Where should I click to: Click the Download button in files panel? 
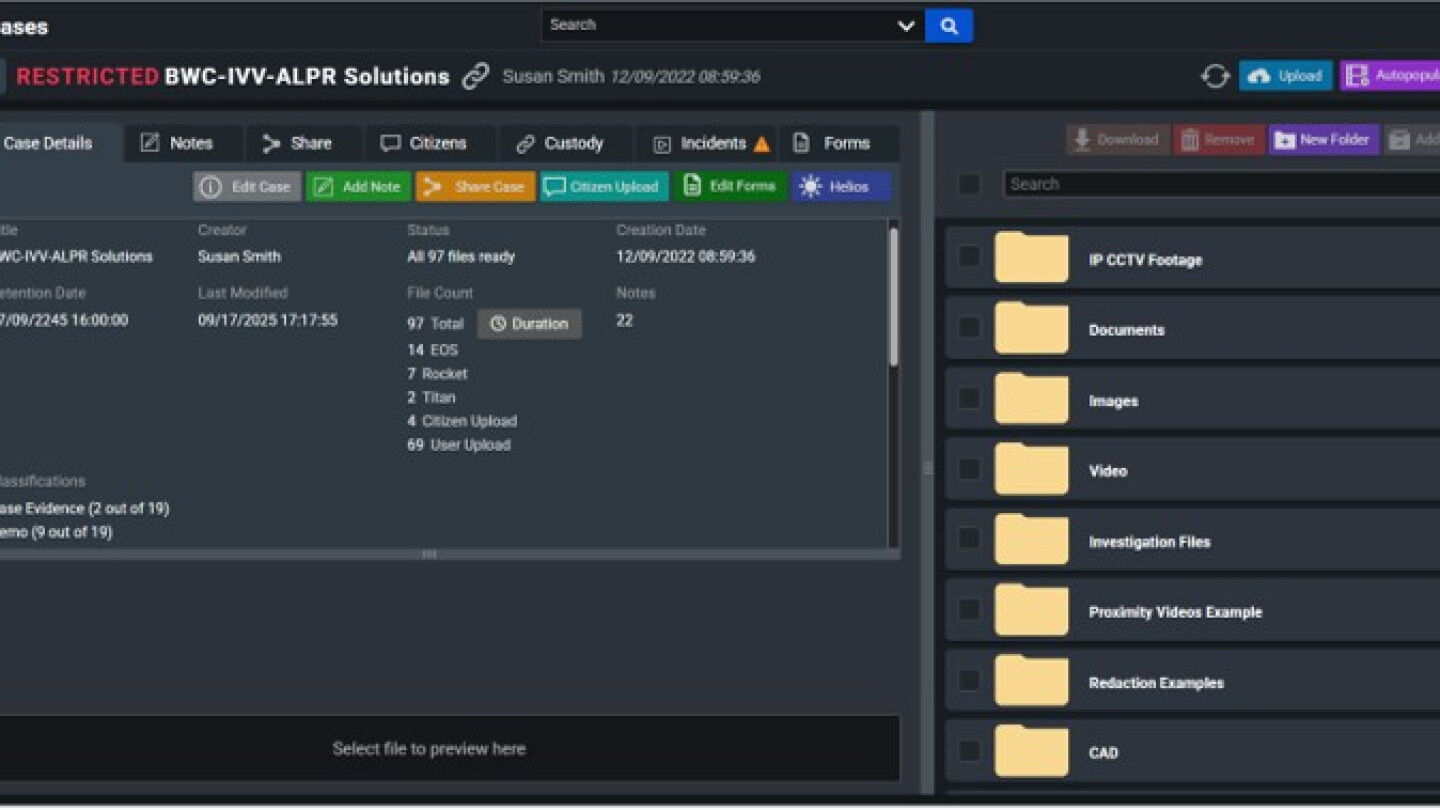tap(1116, 140)
